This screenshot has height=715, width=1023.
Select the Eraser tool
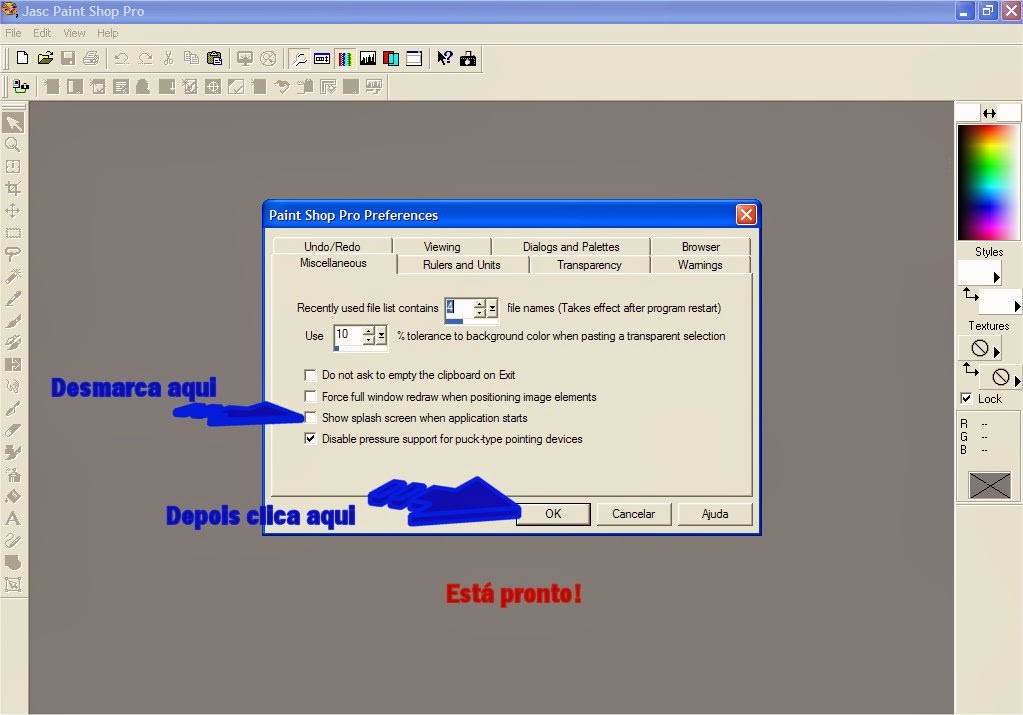(x=13, y=431)
